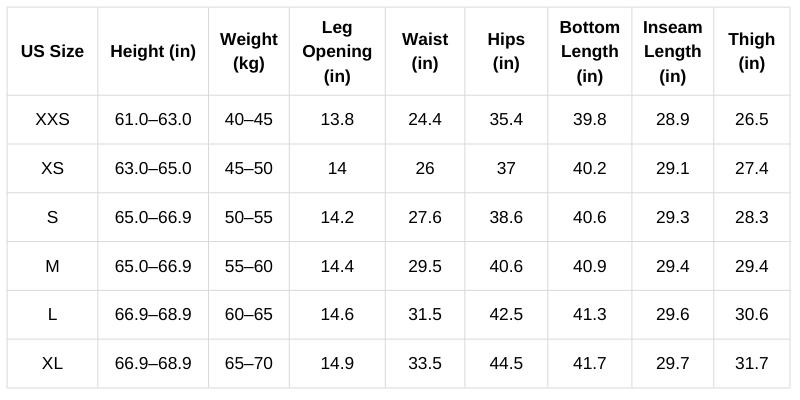Select the 45–50 weight cell
Image resolution: width=800 pixels, height=400 pixels.
[x=249, y=168]
